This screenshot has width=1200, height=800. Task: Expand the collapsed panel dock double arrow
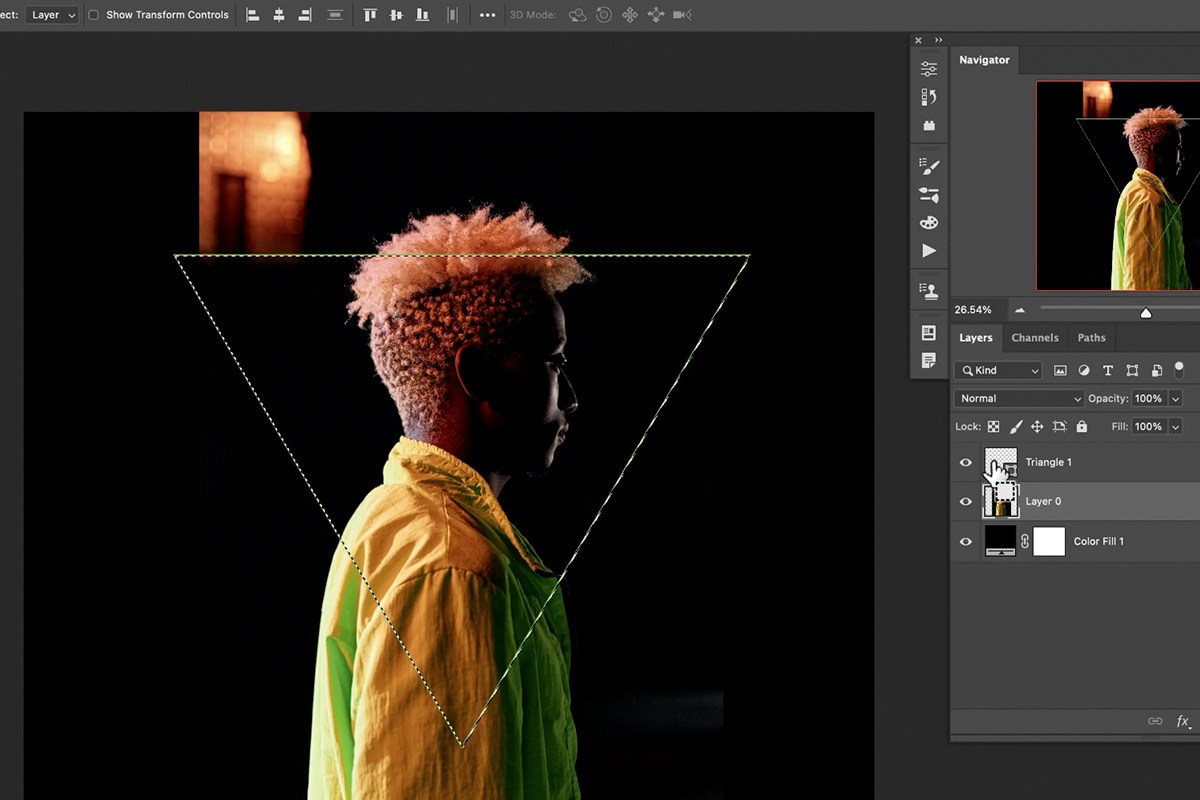tap(938, 40)
